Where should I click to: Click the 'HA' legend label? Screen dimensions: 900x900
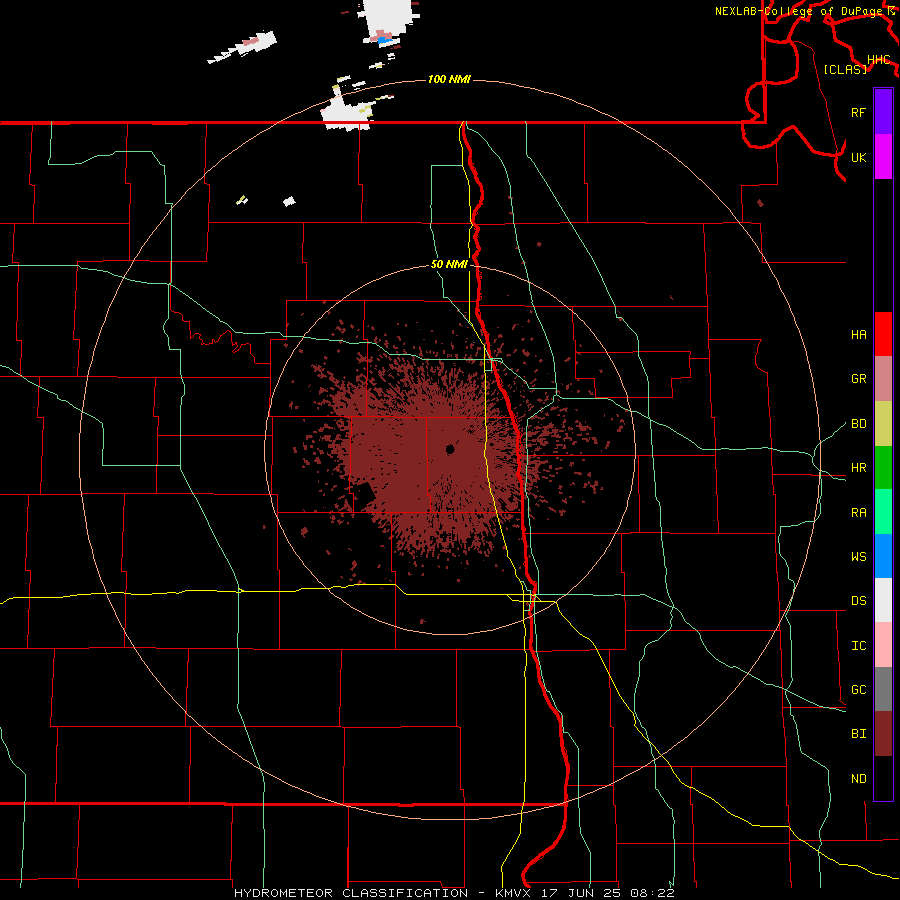(858, 335)
